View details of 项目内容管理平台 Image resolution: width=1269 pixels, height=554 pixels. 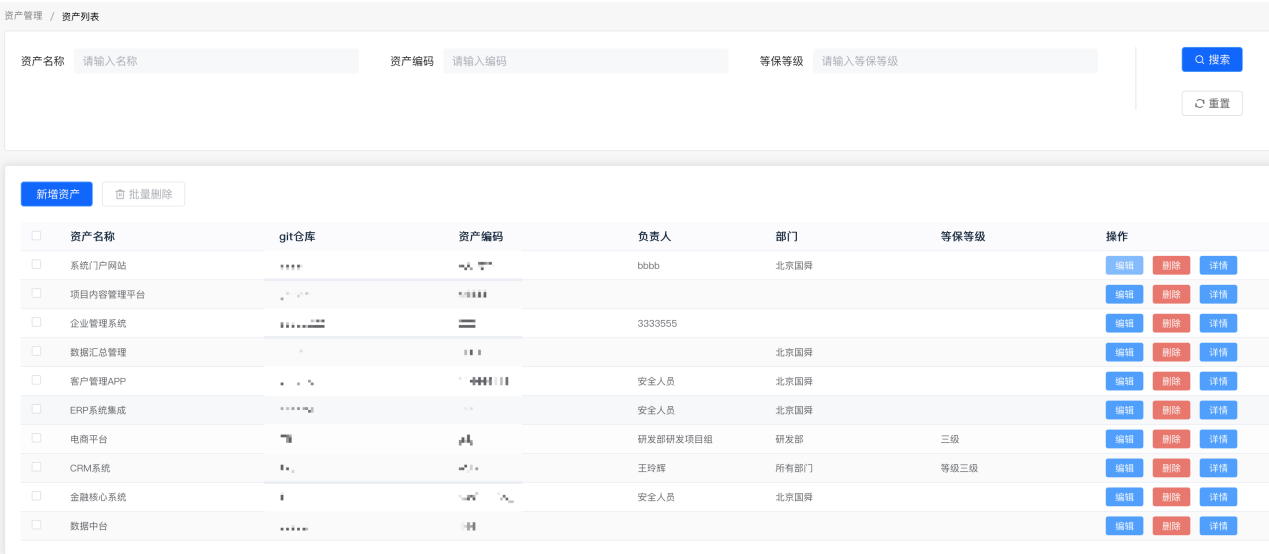1218,294
